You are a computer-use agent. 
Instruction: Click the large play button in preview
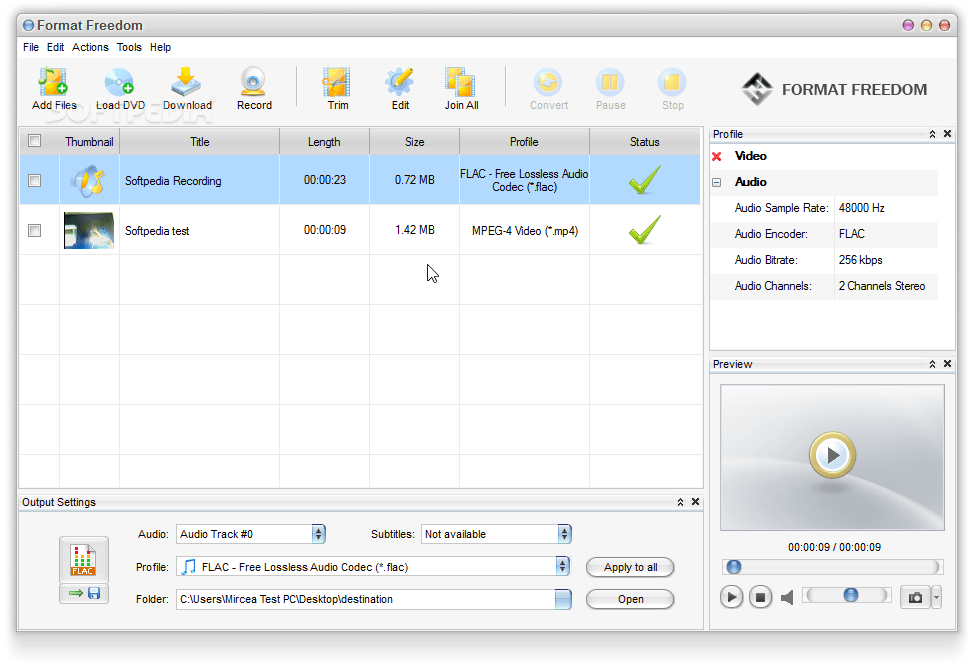(832, 455)
